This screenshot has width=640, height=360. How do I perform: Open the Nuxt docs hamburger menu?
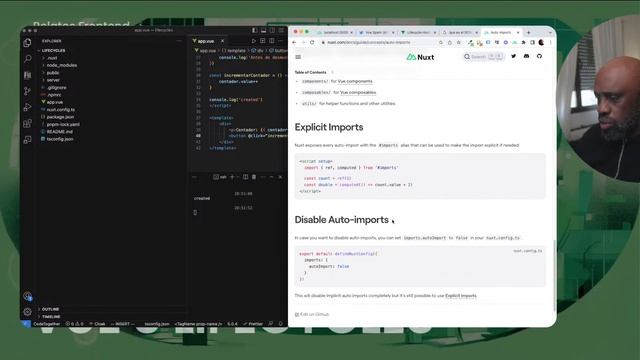298,57
